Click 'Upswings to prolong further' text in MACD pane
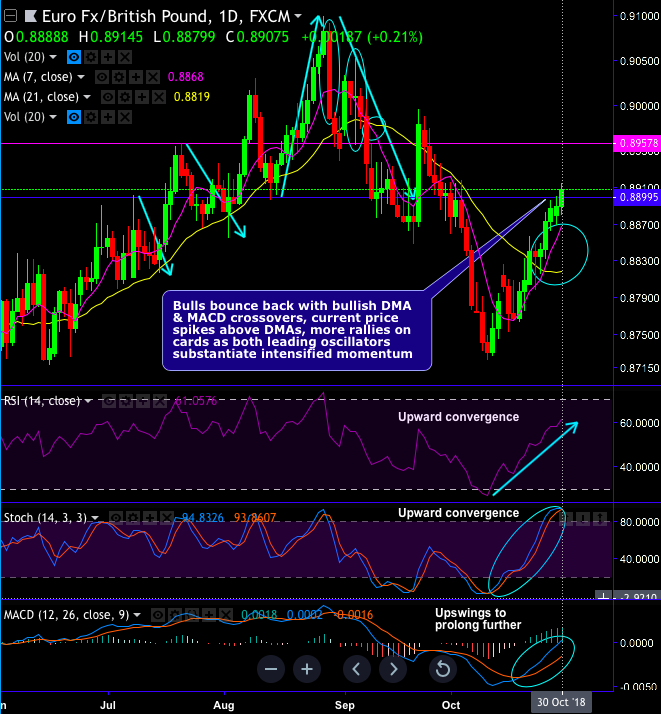 (x=478, y=619)
